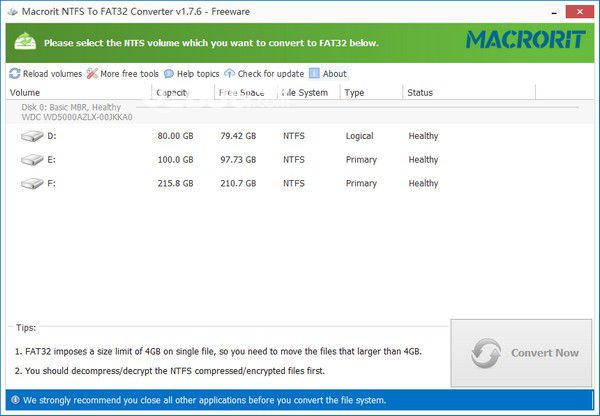
Task: Click the Healthy status in D: row
Action: pos(423,136)
